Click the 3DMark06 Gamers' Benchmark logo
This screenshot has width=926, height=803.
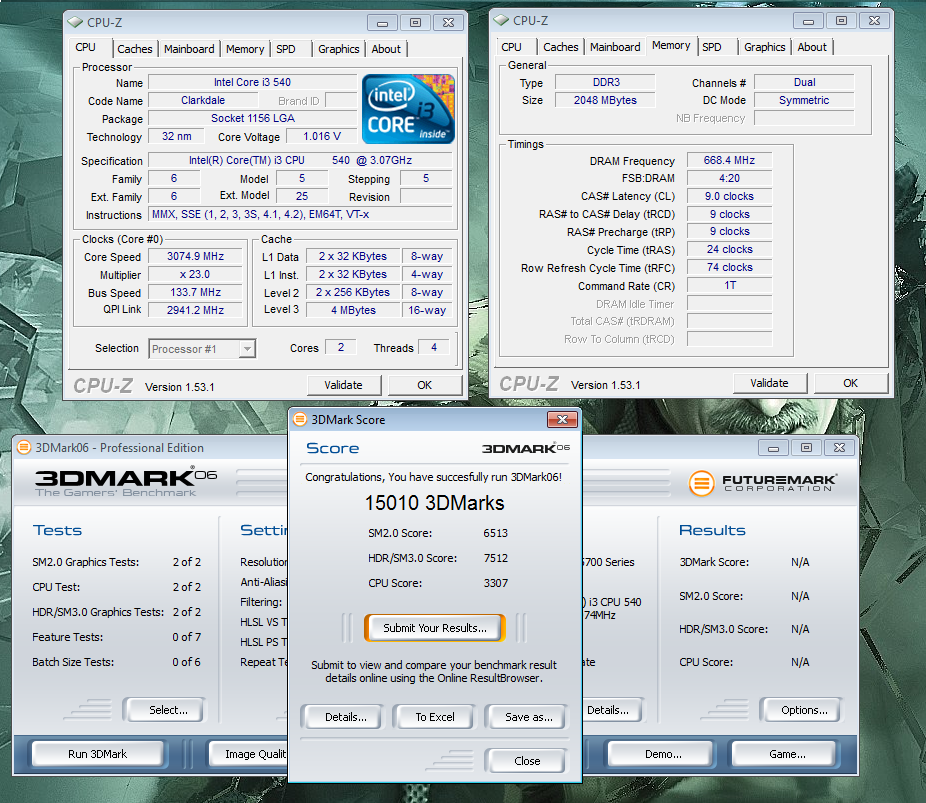125,481
